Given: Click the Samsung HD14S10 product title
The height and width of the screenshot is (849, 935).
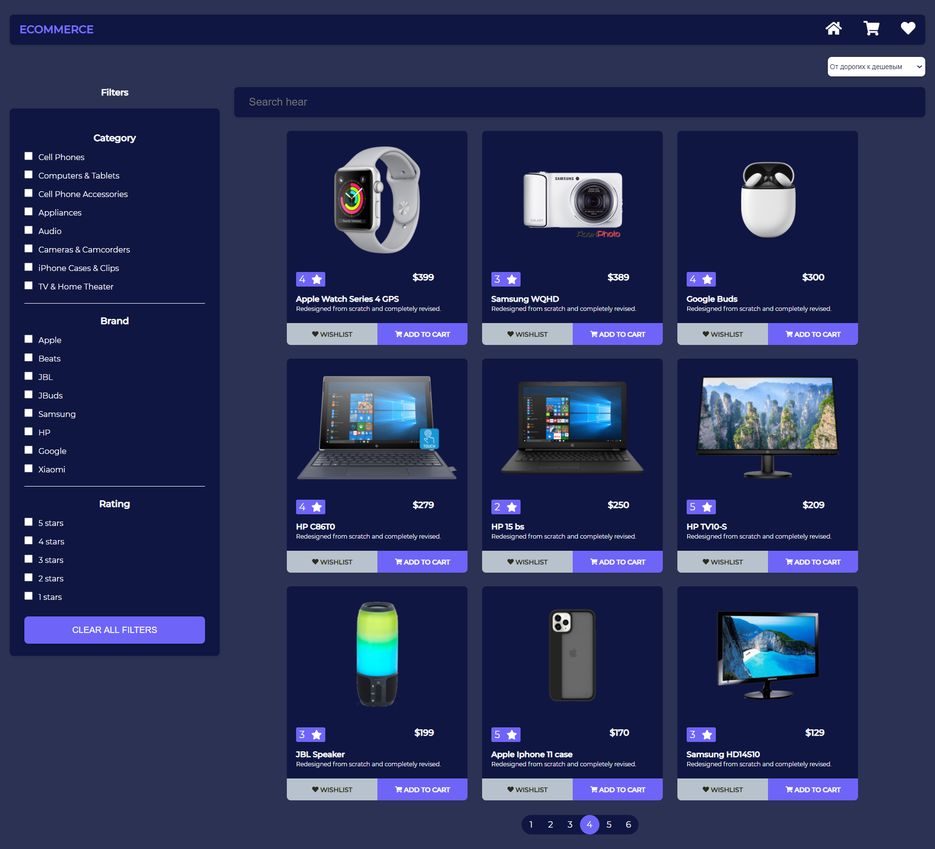Looking at the screenshot, I should tap(723, 754).
